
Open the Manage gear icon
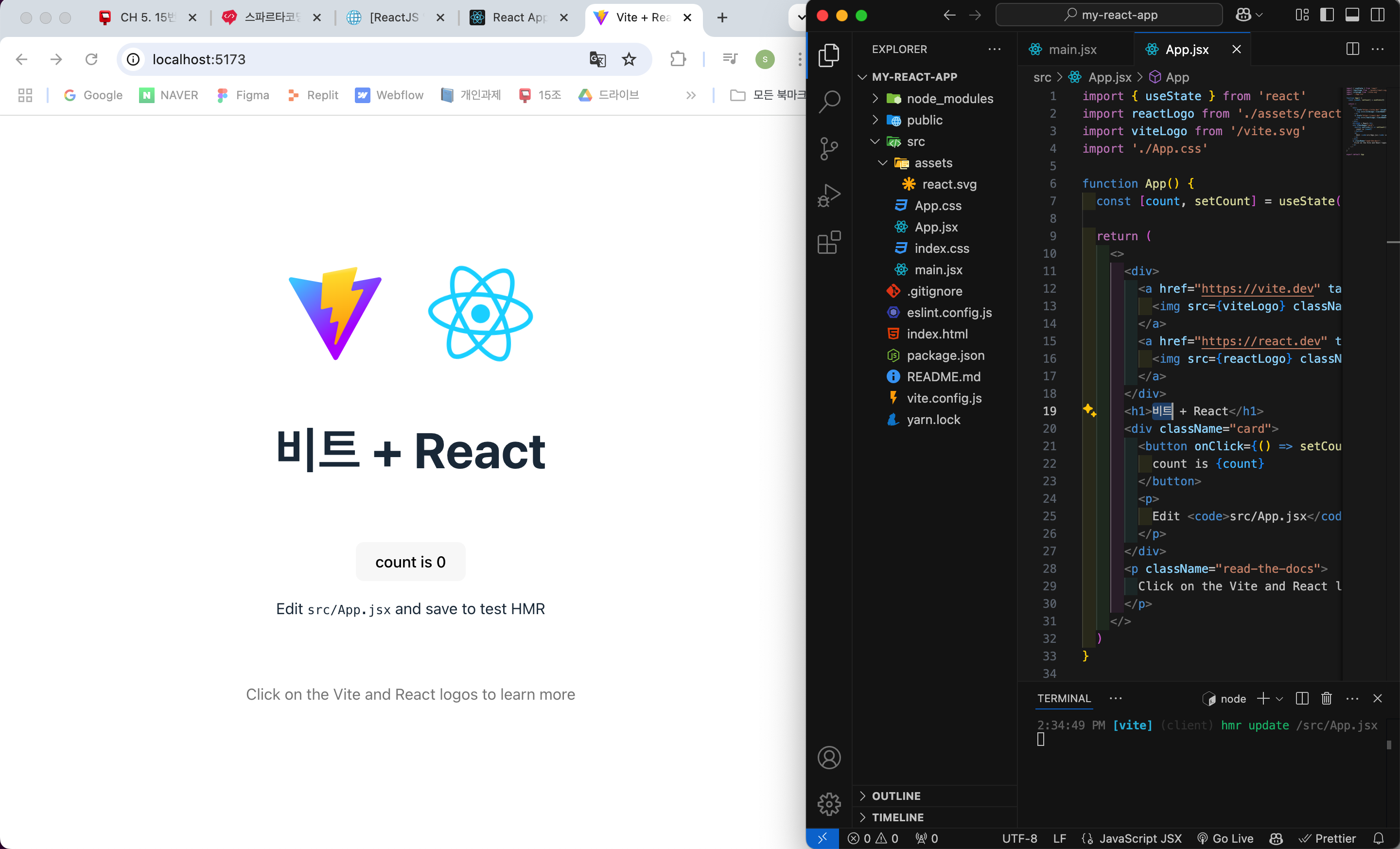(829, 804)
